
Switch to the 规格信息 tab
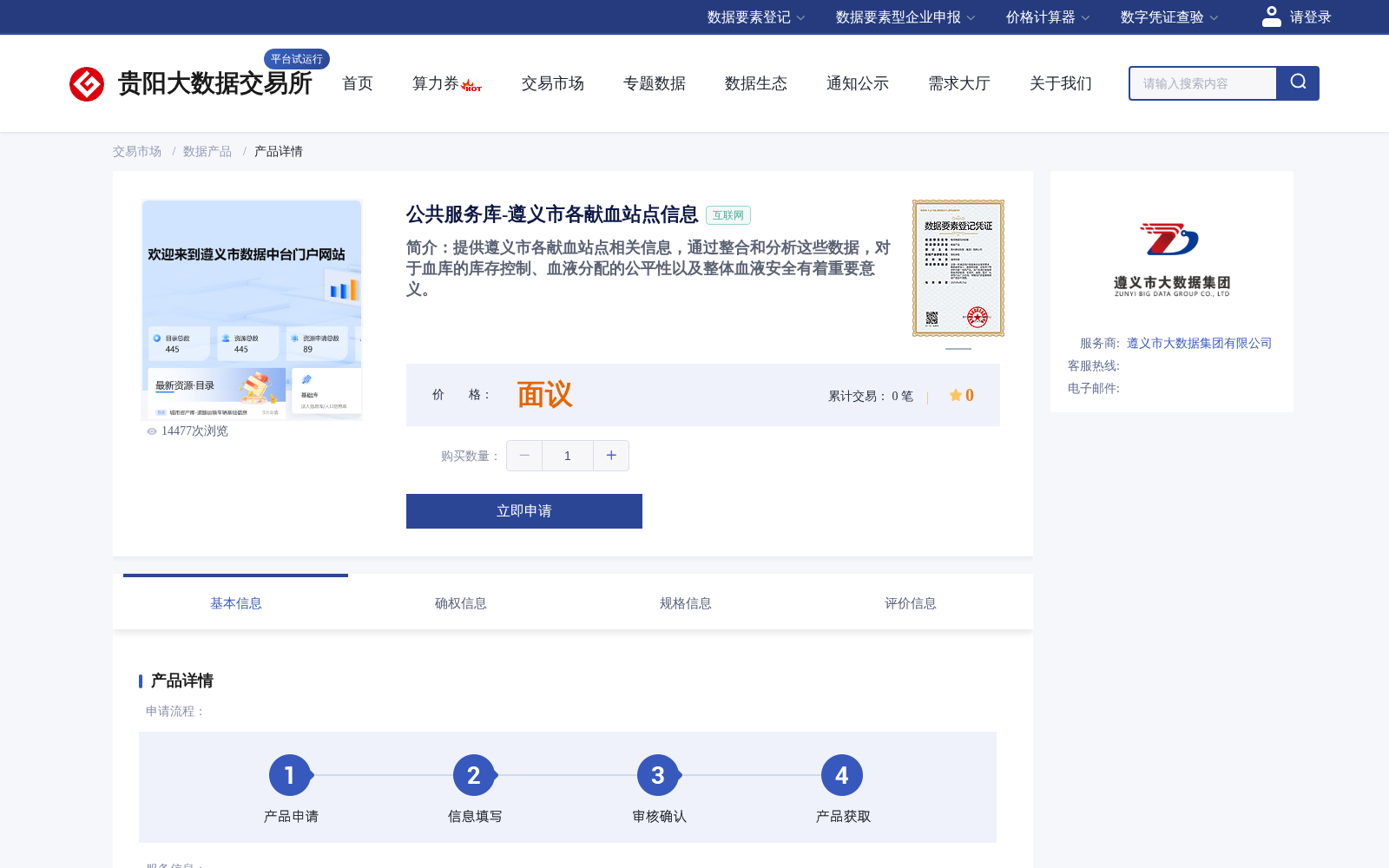(x=686, y=603)
